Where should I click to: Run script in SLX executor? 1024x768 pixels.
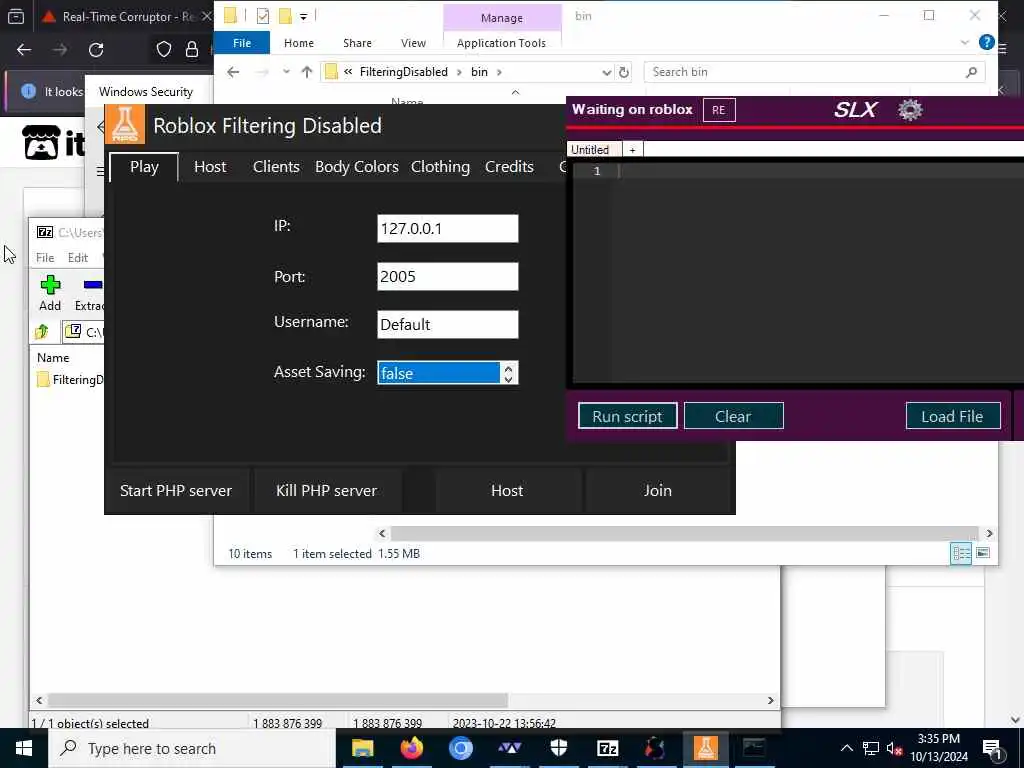pos(627,416)
